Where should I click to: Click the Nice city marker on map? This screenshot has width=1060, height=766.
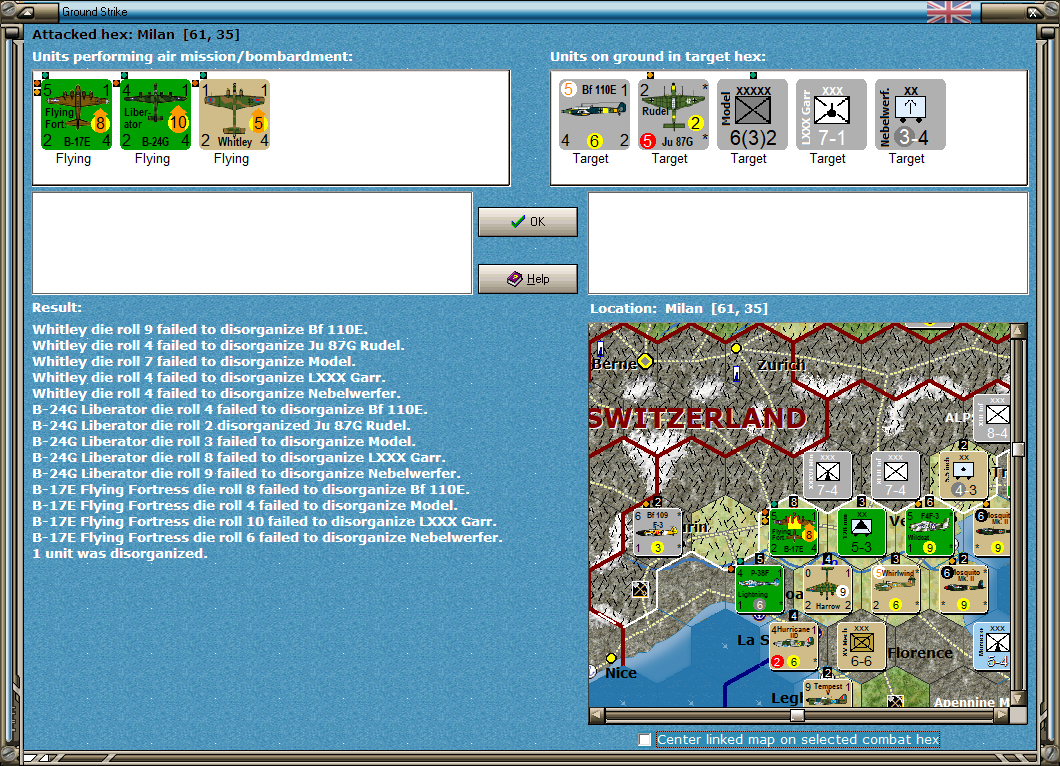click(x=611, y=658)
